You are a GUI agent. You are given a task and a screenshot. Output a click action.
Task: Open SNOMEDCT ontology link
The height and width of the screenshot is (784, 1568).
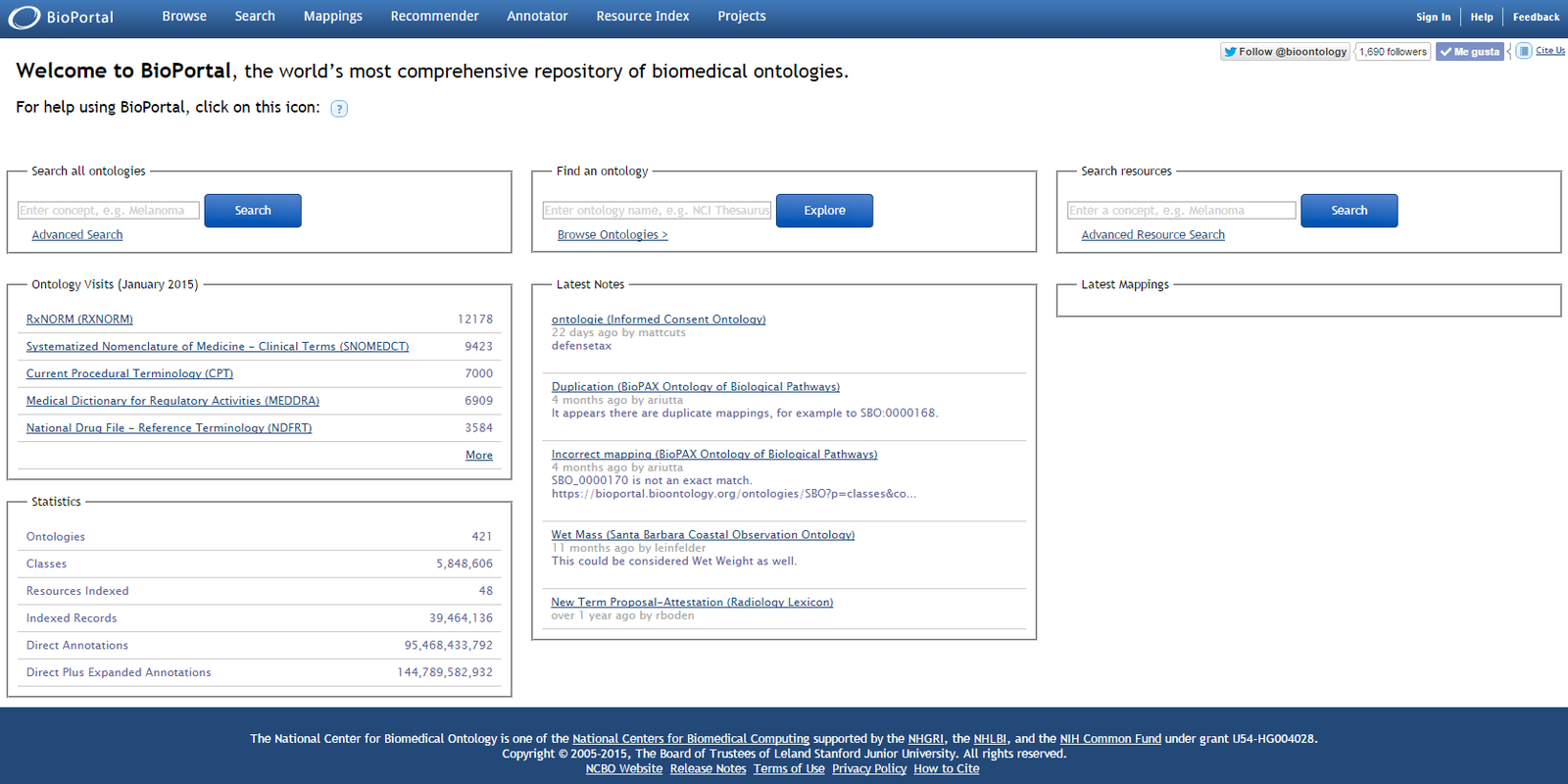218,347
